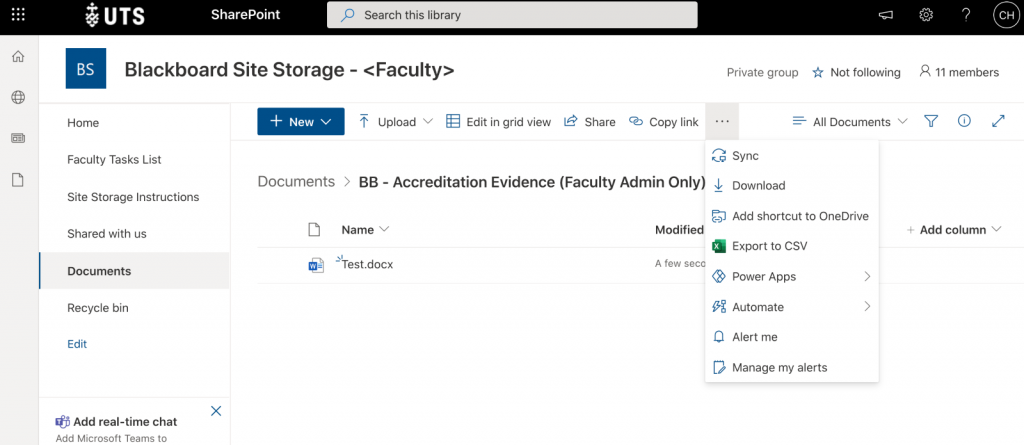
Task: Click the ellipsis more actions button
Action: click(722, 122)
